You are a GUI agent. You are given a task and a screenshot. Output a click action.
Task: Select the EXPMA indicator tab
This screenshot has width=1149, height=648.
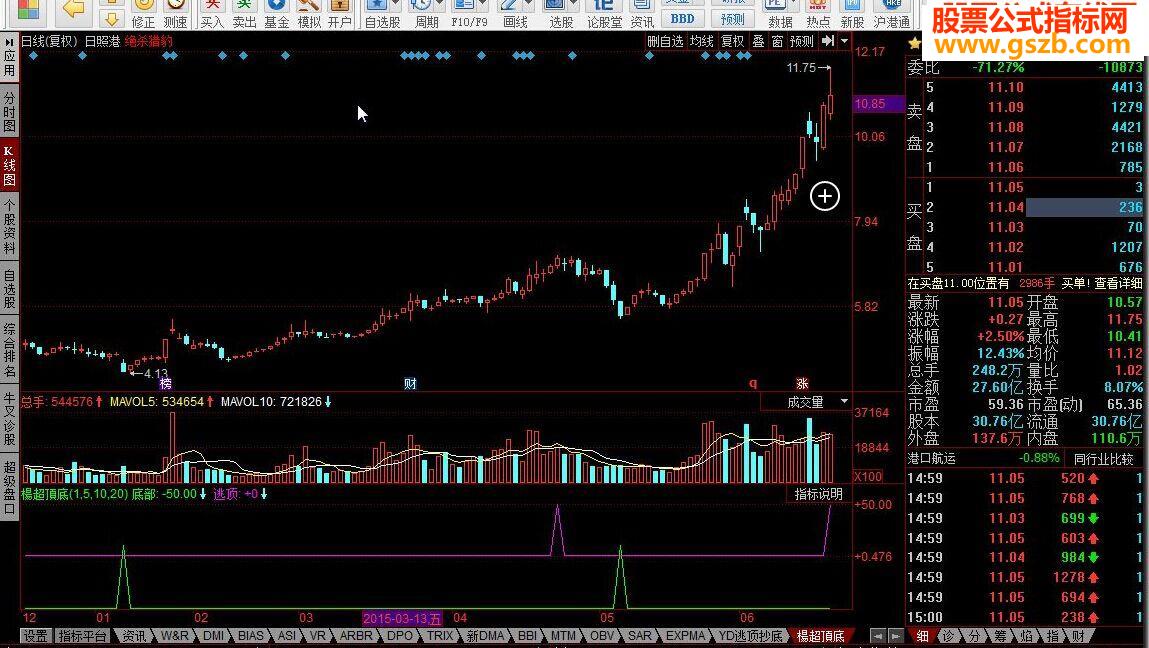point(684,636)
